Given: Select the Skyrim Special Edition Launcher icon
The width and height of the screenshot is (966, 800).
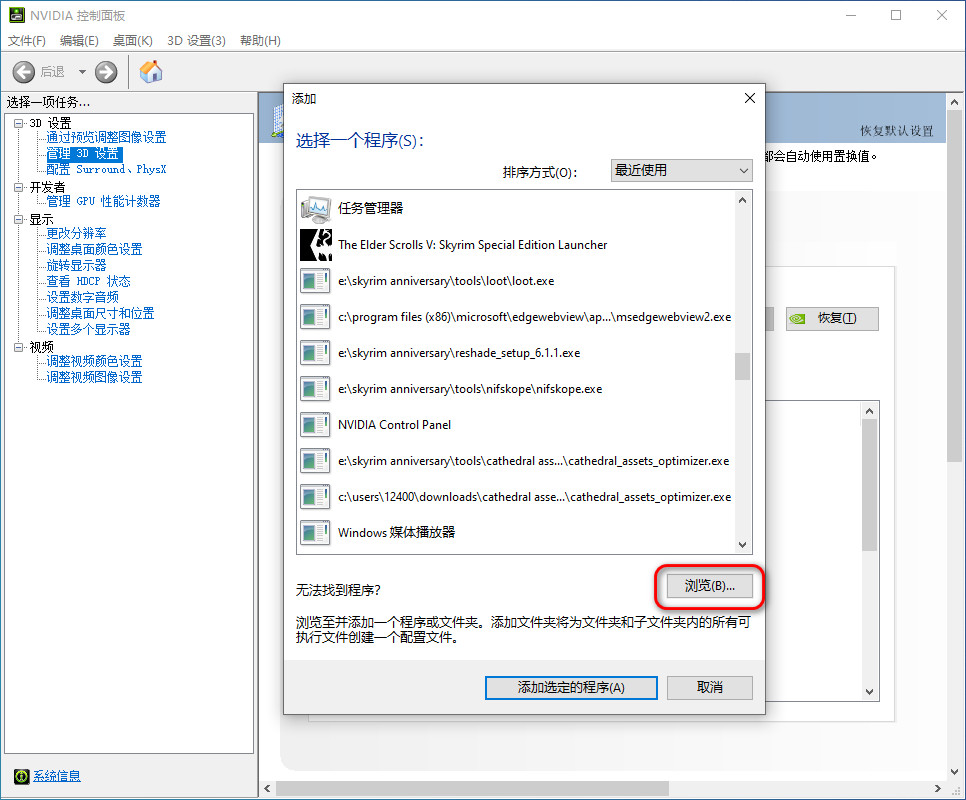Looking at the screenshot, I should [x=316, y=245].
